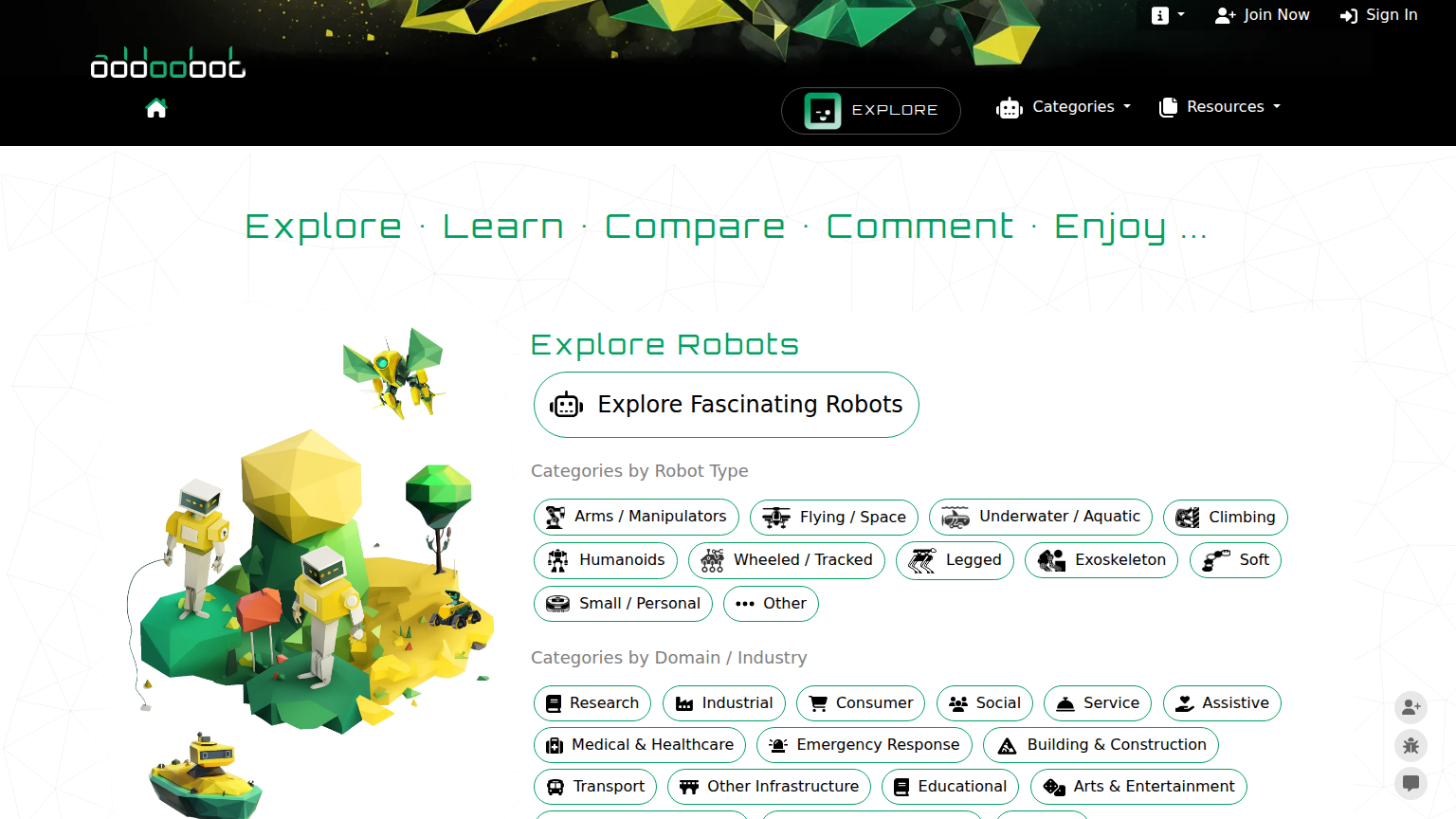1456x819 pixels.
Task: Select Flying / Space category
Action: tap(834, 517)
